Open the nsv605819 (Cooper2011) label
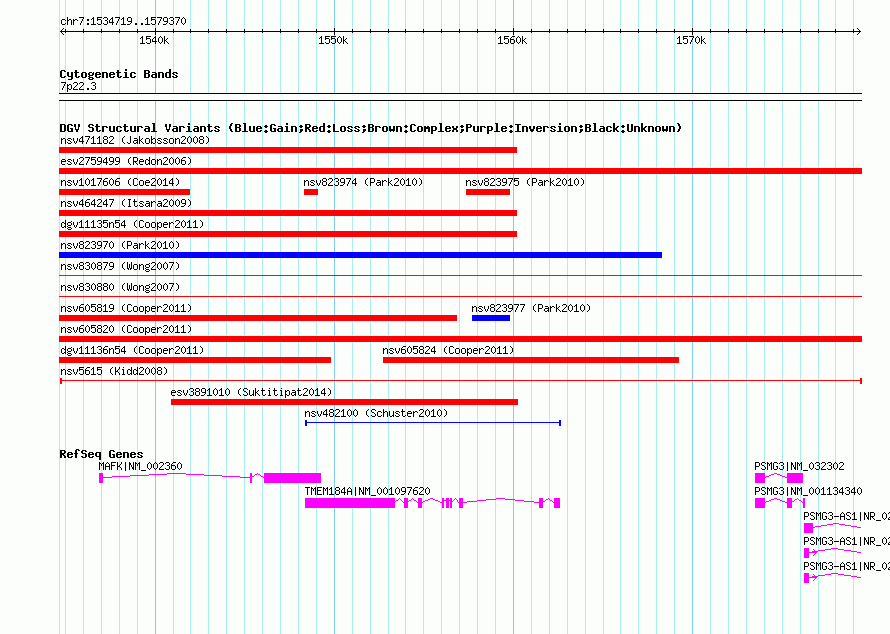 [126, 308]
